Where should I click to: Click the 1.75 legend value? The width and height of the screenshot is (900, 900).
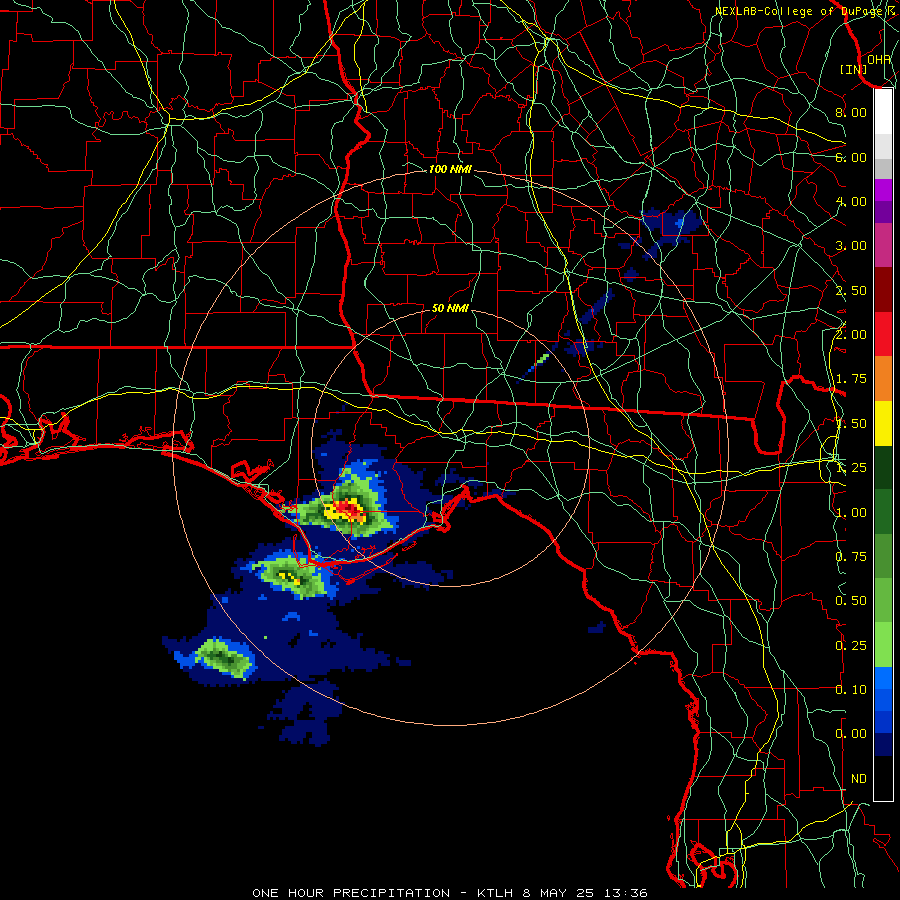click(x=851, y=379)
